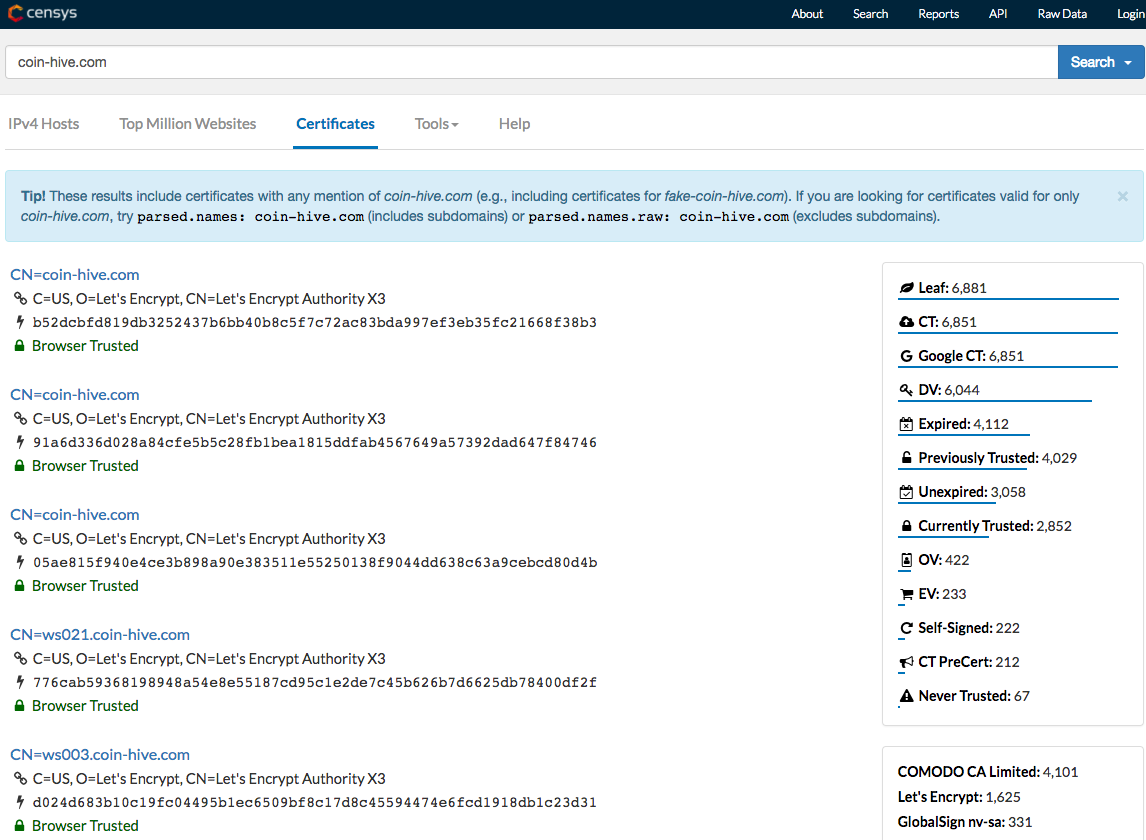Click the CT PreCert megaphone icon
The height and width of the screenshot is (840, 1146).
click(907, 662)
